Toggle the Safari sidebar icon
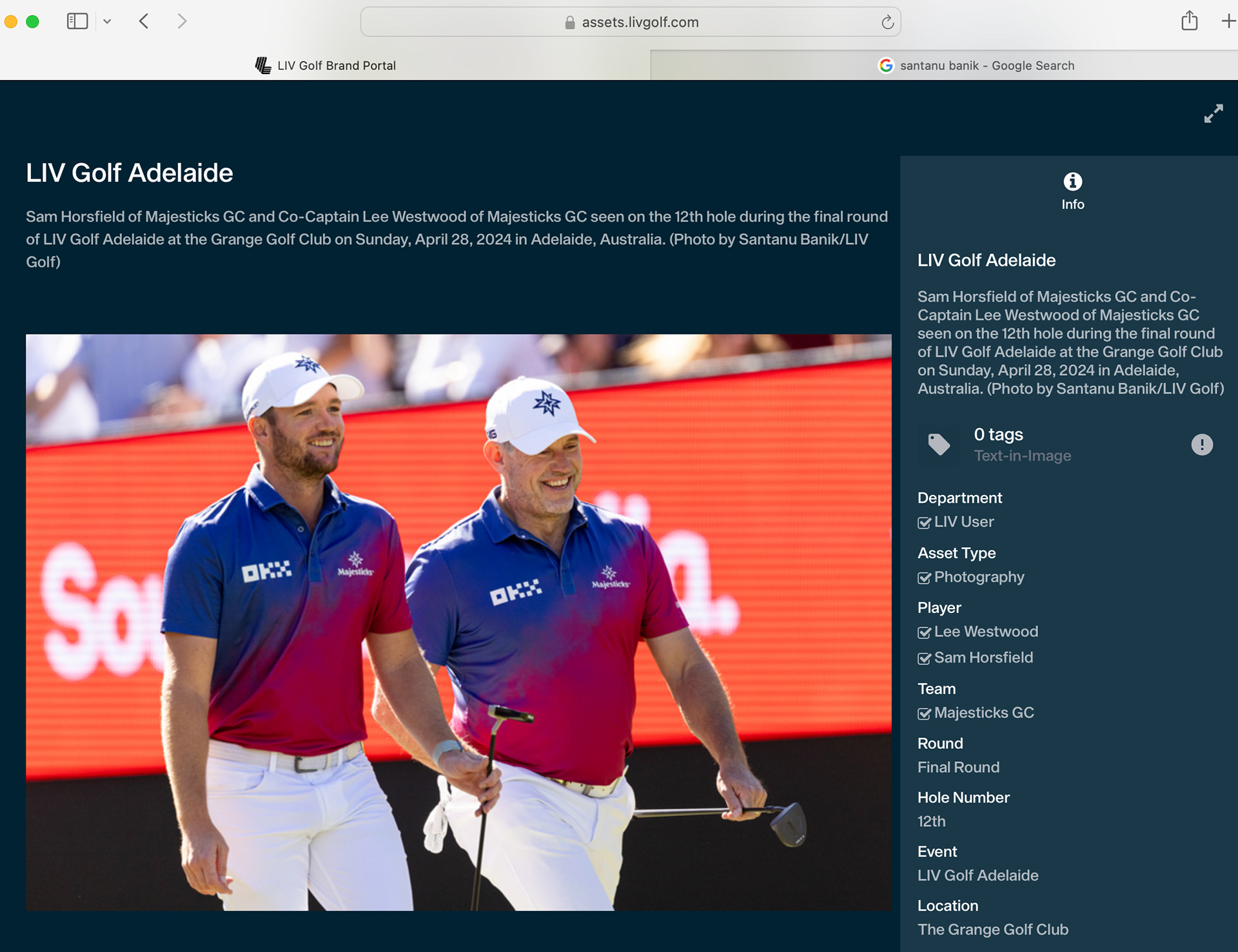This screenshot has height=952, width=1238. coord(77,21)
